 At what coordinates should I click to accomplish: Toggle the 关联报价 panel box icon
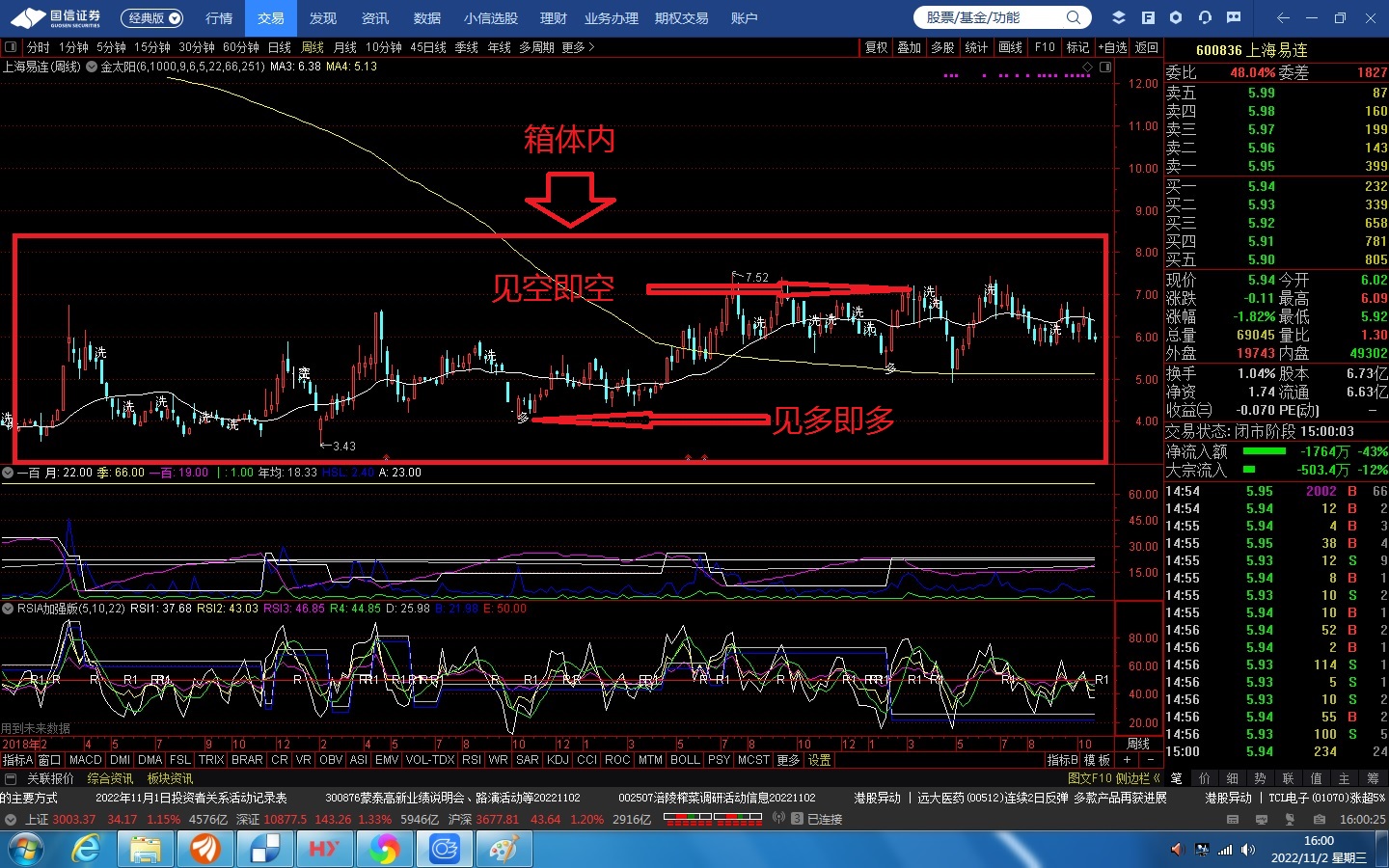point(11,778)
